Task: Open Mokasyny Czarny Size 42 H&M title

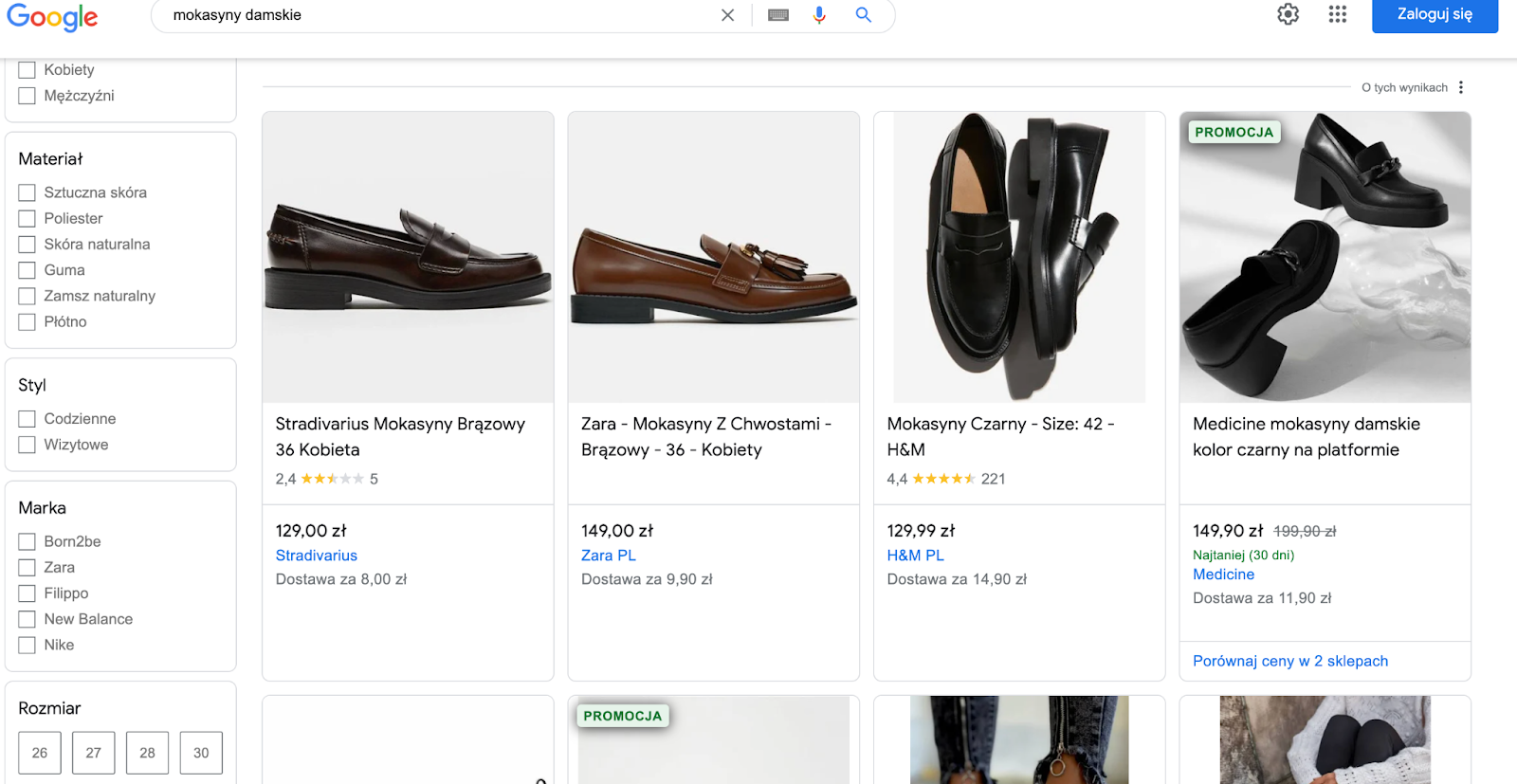Action: (x=1000, y=437)
